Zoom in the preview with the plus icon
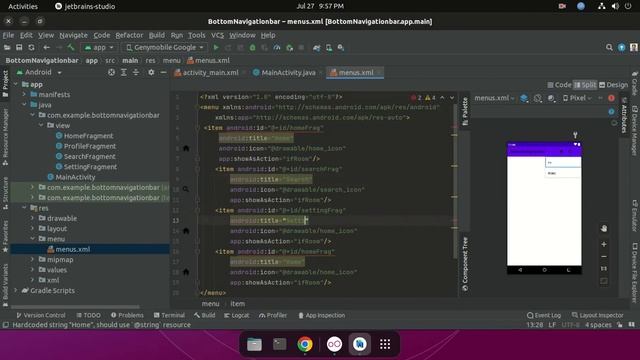The image size is (640, 360). [x=604, y=244]
